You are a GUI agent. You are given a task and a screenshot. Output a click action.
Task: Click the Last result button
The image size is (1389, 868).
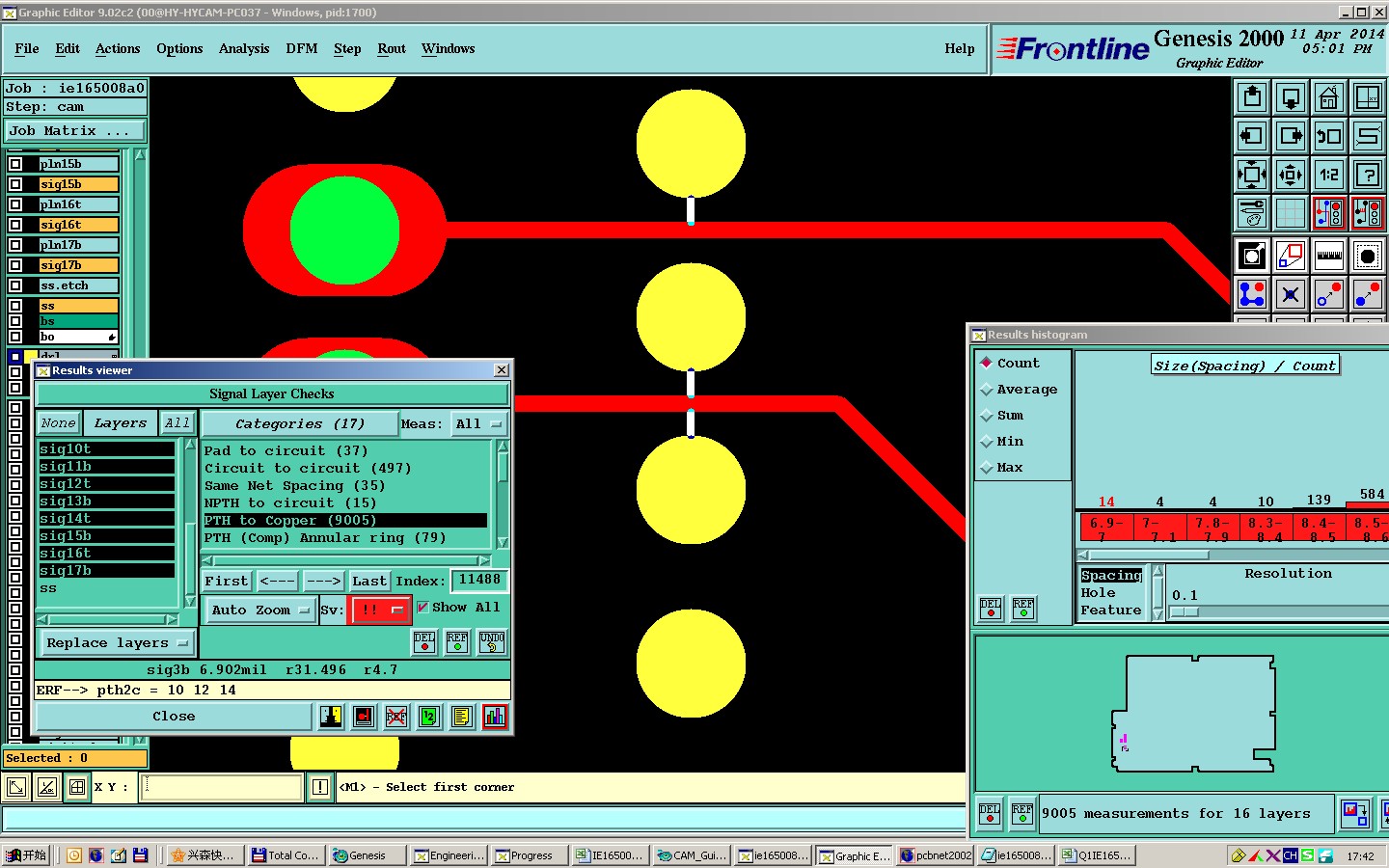[368, 581]
